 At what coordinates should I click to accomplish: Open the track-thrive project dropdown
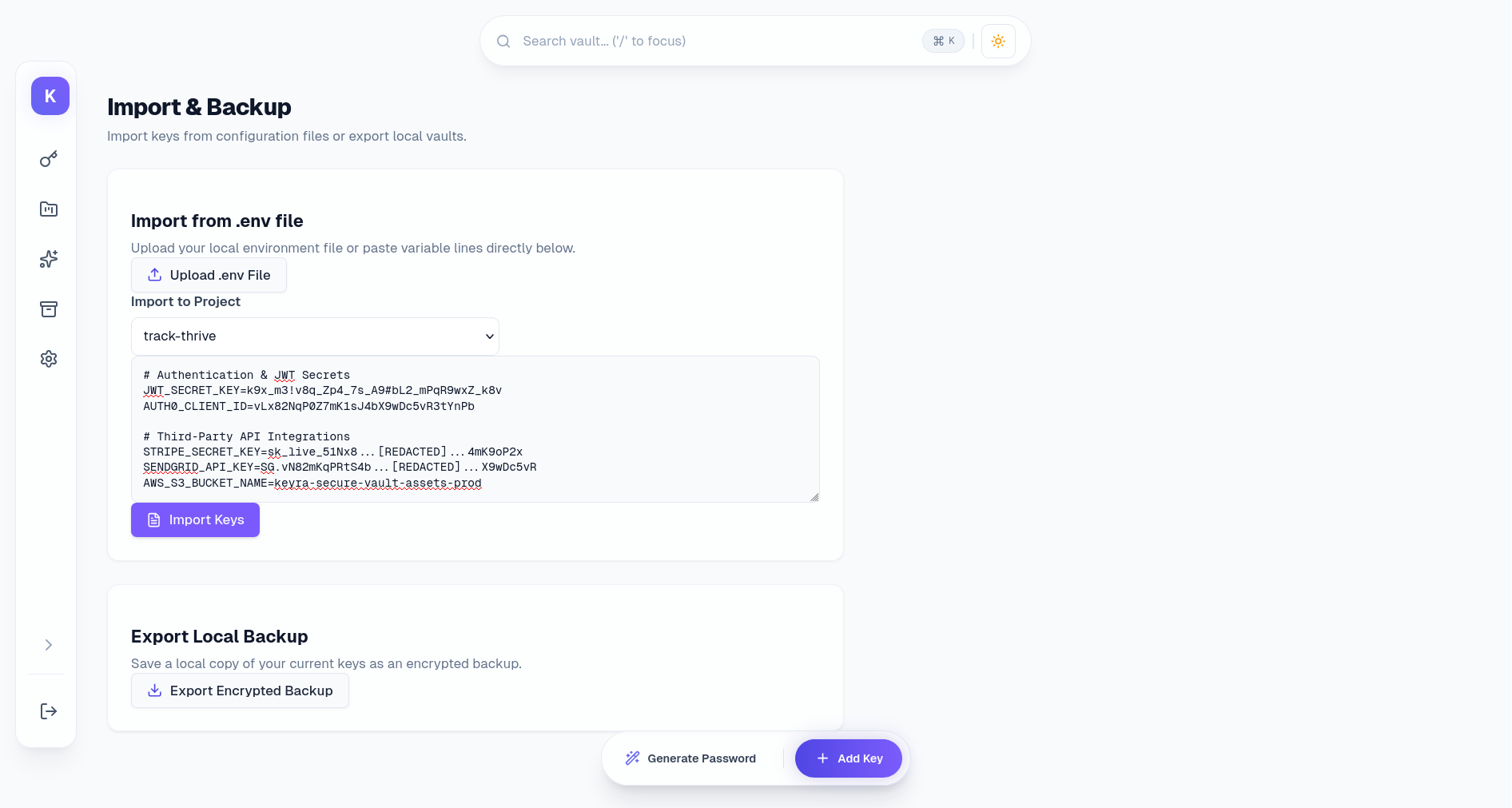tap(315, 336)
